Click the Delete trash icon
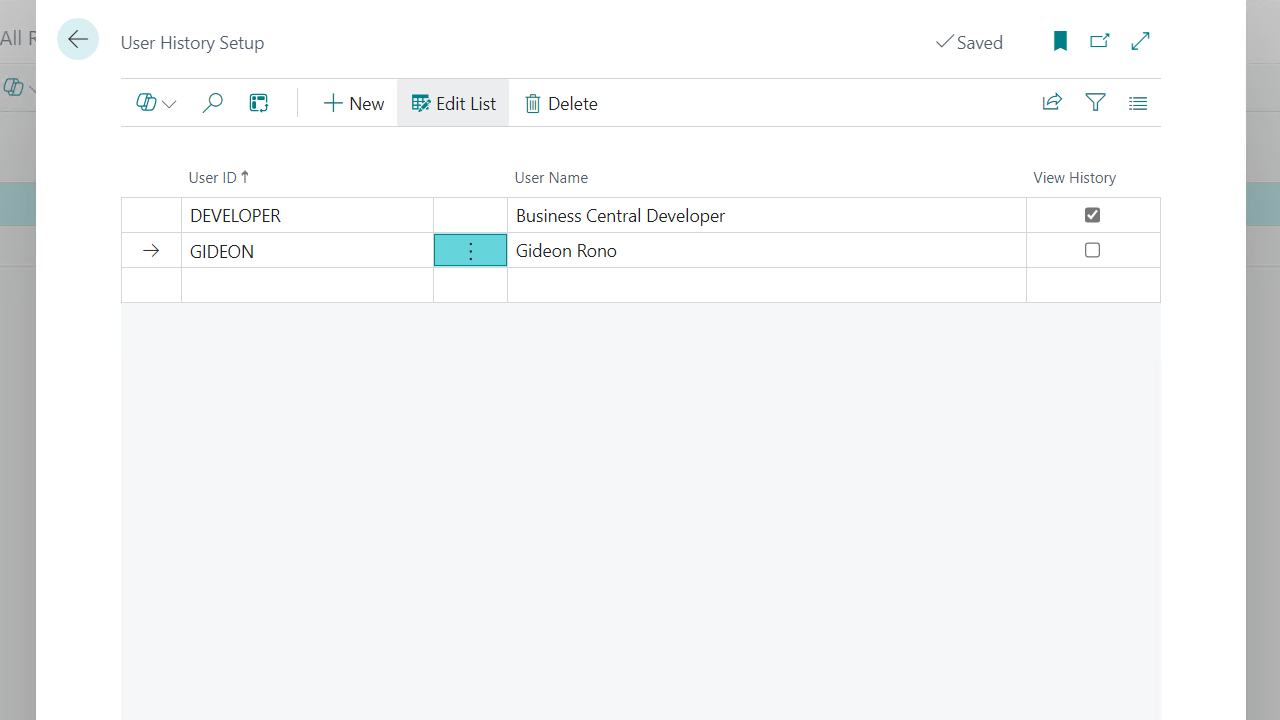 click(x=533, y=103)
